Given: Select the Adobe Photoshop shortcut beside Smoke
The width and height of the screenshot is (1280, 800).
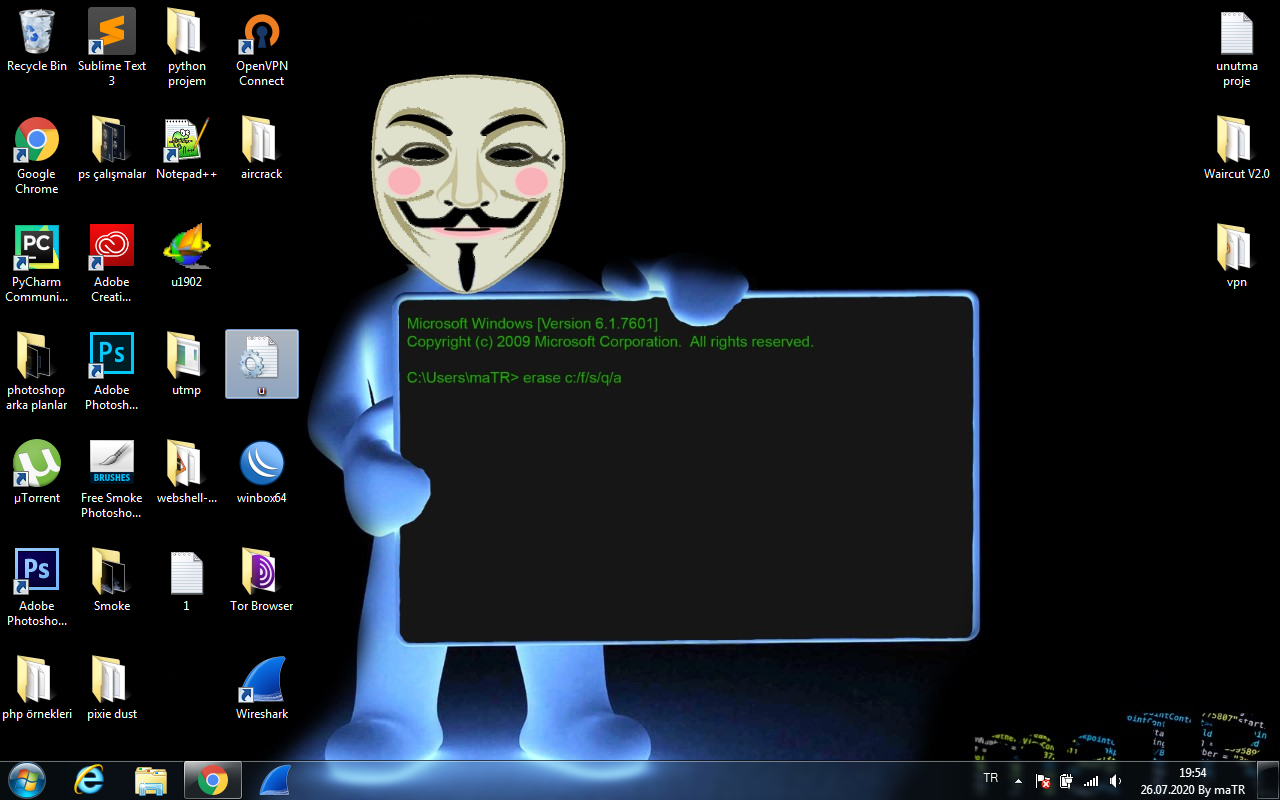Looking at the screenshot, I should (x=37, y=587).
